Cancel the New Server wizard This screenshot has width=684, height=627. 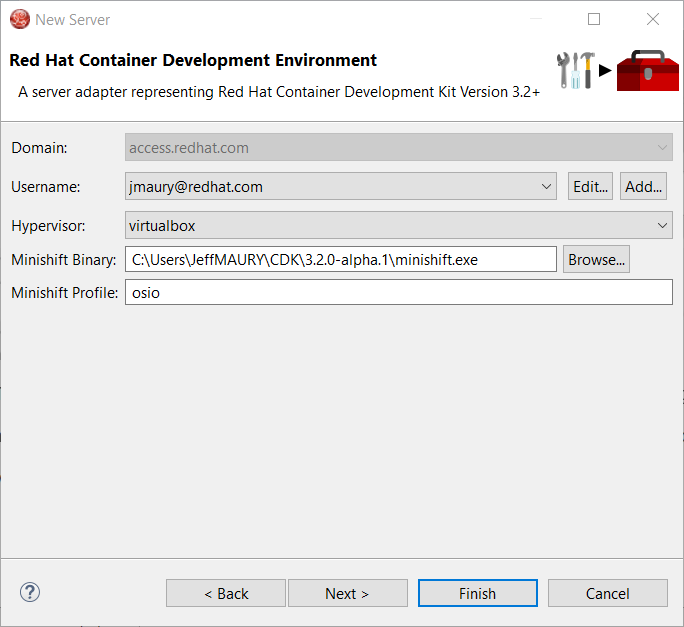coord(607,593)
